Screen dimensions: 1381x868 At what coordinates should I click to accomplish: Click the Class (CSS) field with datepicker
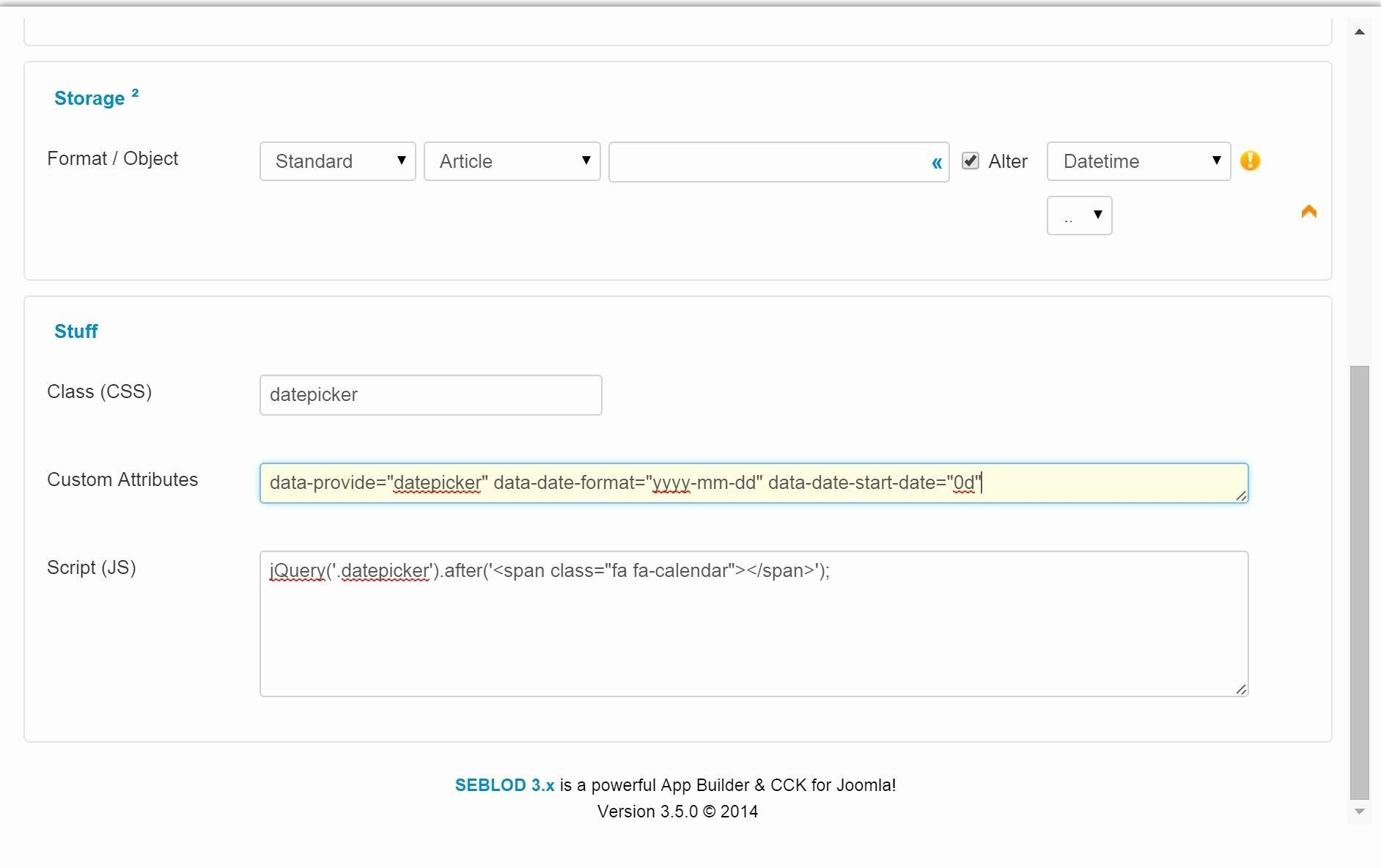click(430, 395)
